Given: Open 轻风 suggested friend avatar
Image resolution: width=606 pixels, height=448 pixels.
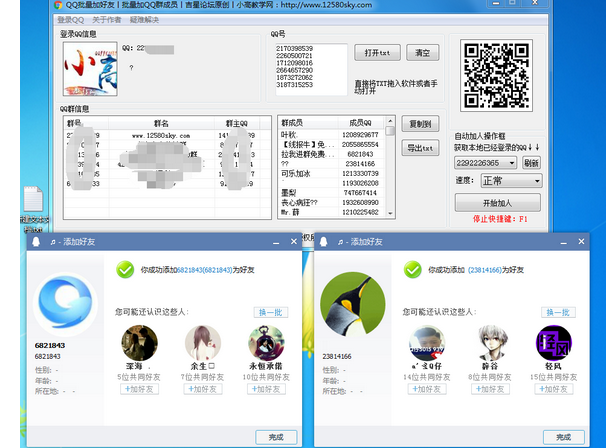Looking at the screenshot, I should pyautogui.click(x=553, y=343).
